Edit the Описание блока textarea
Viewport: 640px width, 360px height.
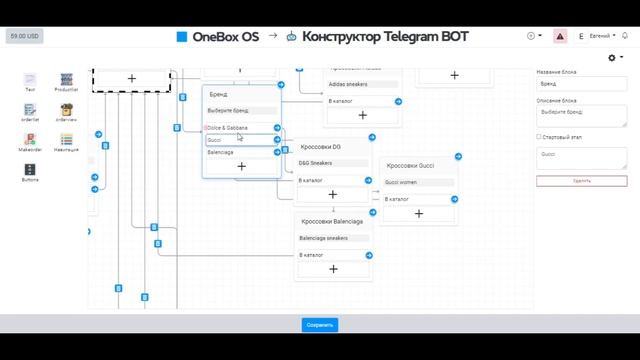pos(582,116)
